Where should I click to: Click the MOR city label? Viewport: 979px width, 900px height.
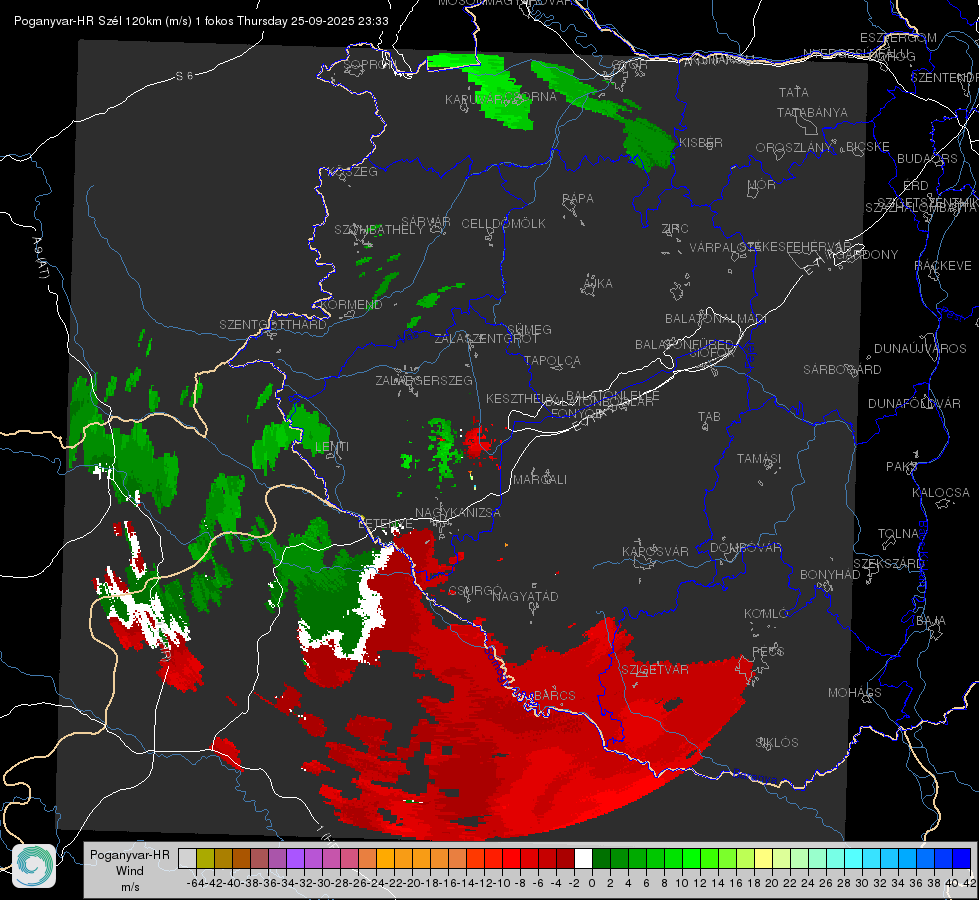click(x=762, y=184)
